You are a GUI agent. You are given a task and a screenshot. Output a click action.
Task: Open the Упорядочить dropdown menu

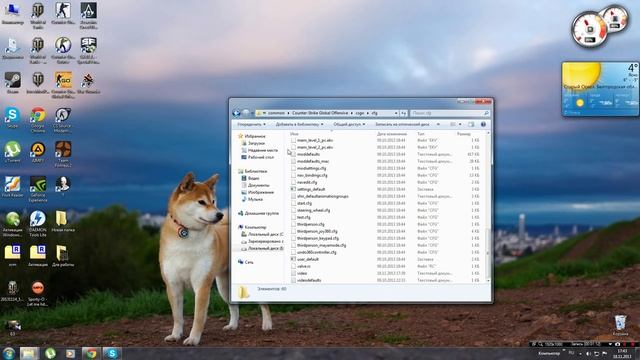click(x=251, y=124)
